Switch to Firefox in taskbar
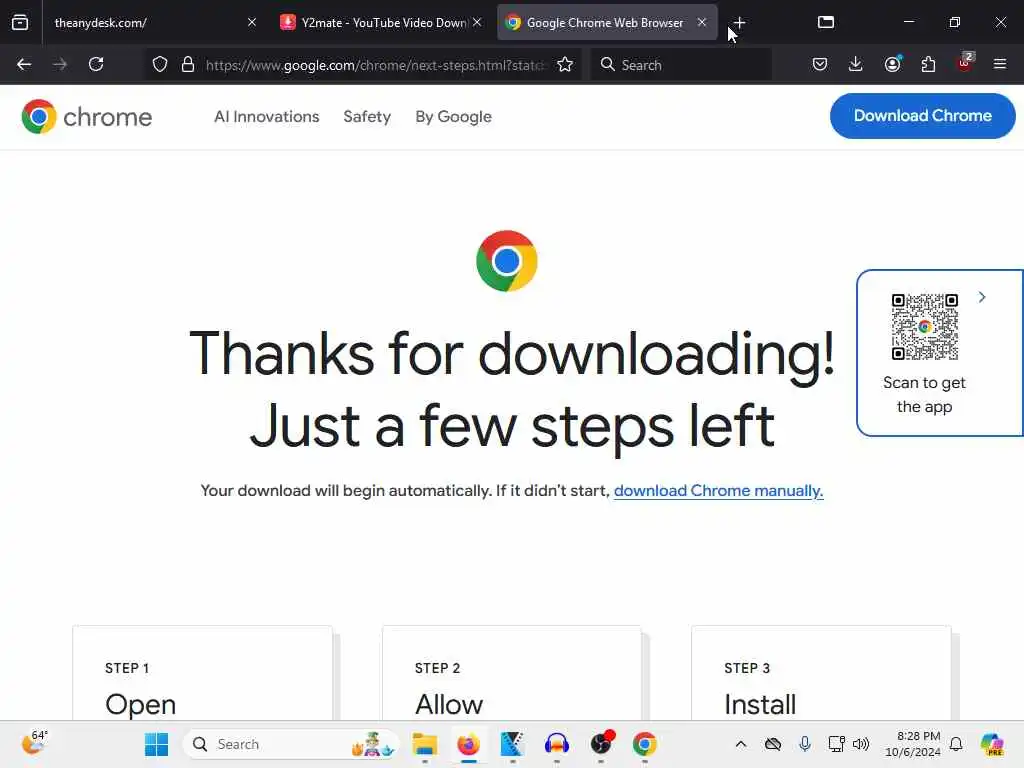 [x=468, y=744]
